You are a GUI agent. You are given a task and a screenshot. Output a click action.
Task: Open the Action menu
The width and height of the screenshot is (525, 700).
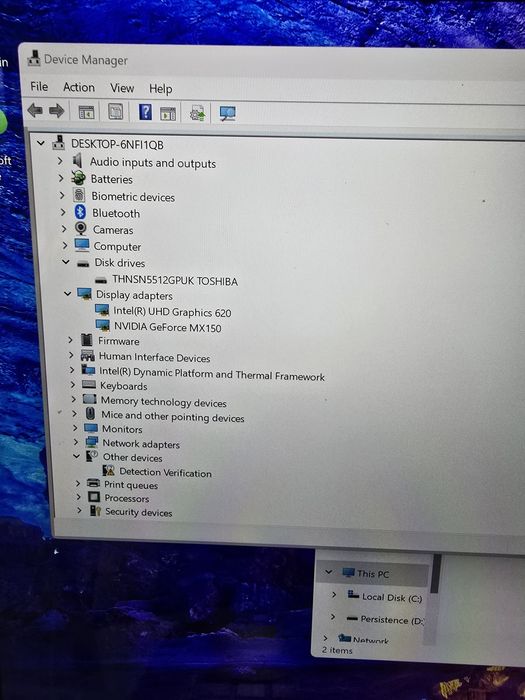(79, 87)
